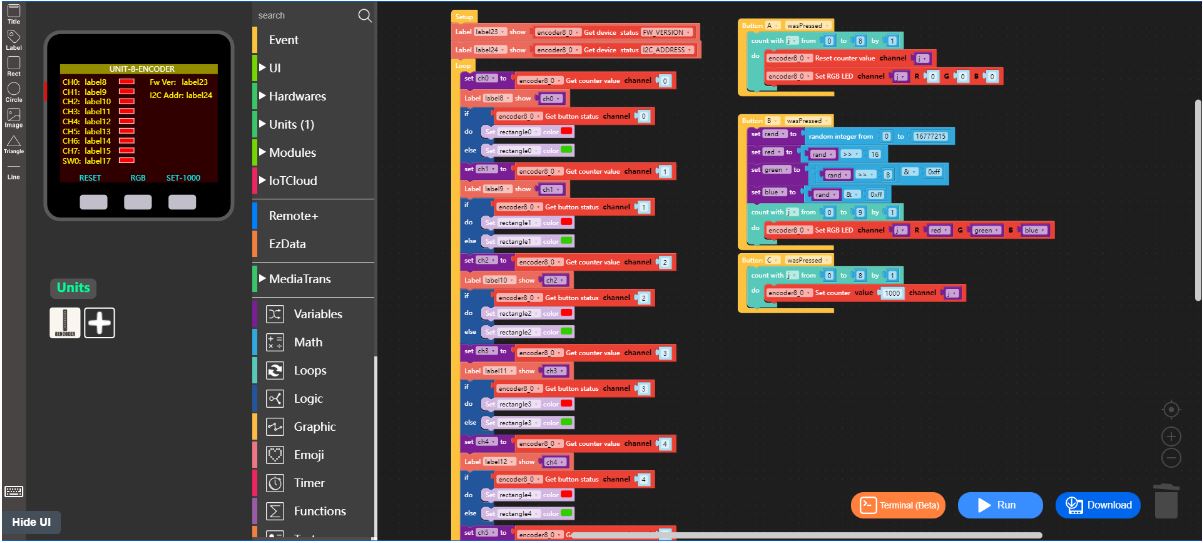This screenshot has height=543, width=1203.
Task: Toggle the Hide UI button
Action: [31, 522]
